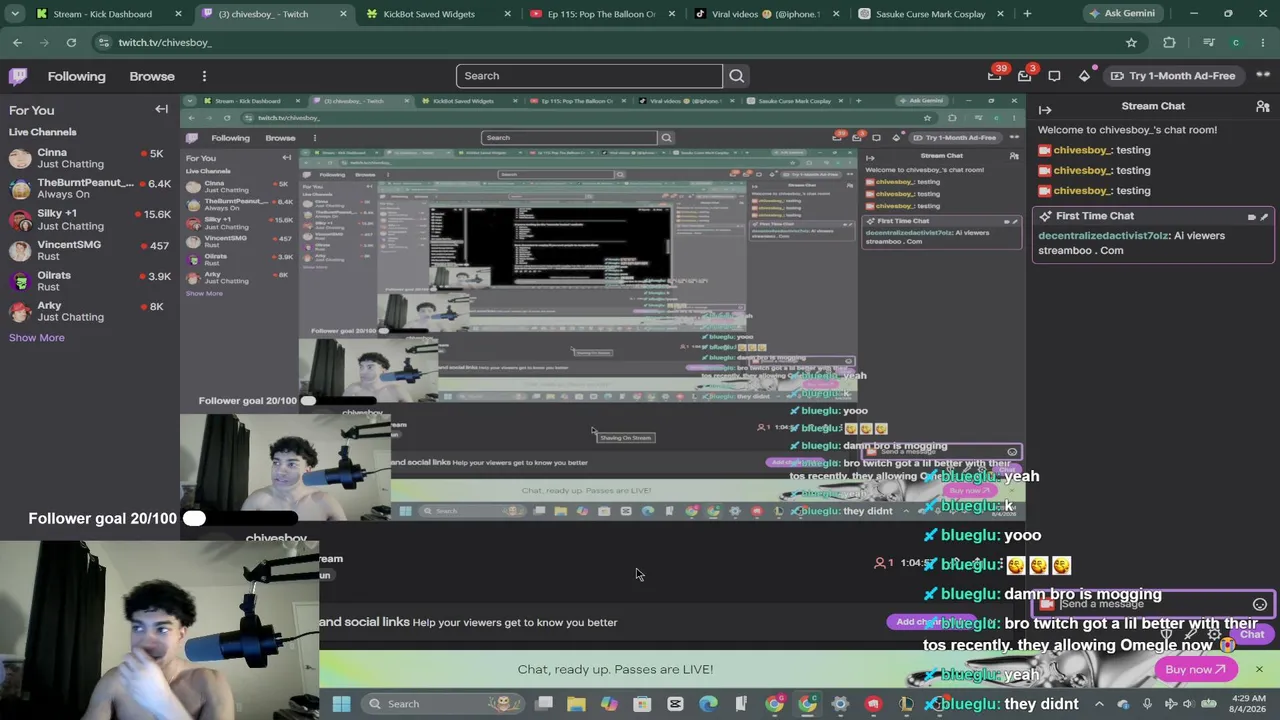
Task: Collapse the Stream Chat panel
Action: coord(1045,109)
